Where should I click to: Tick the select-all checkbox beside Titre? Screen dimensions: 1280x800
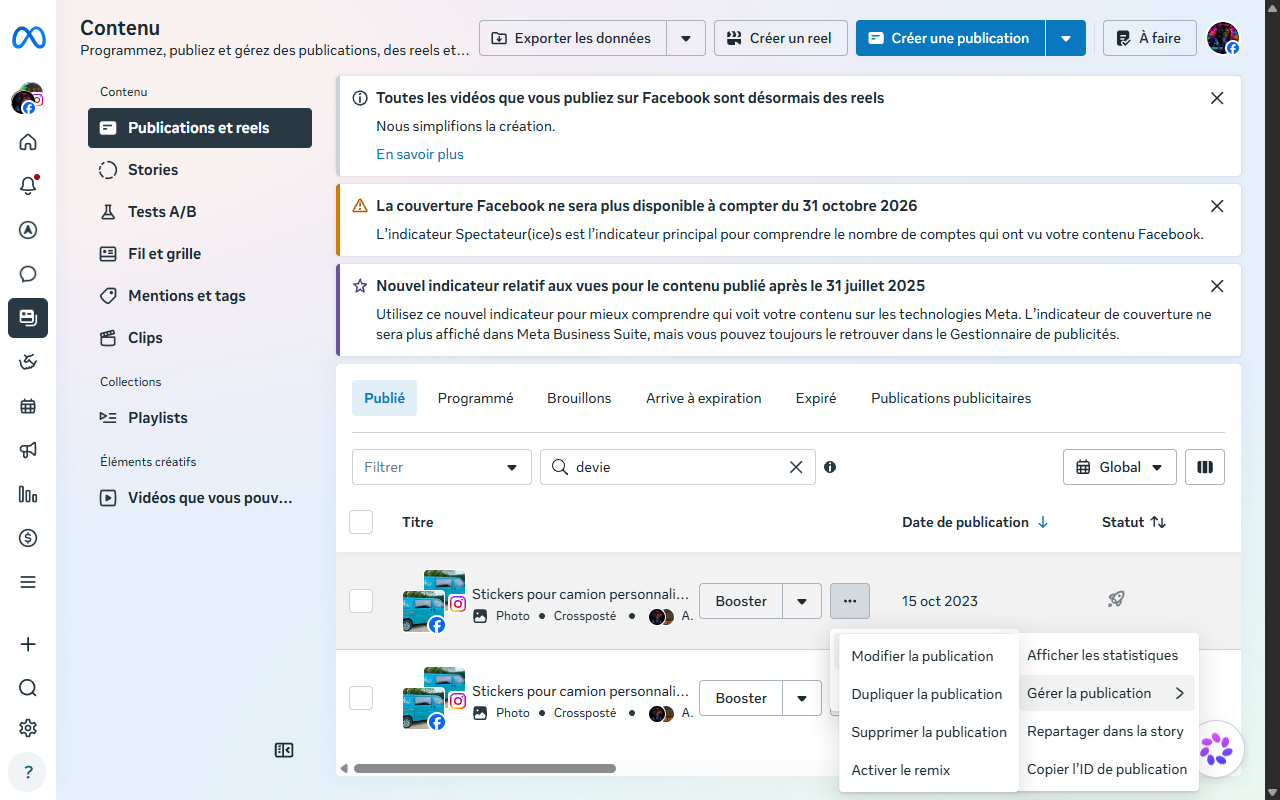[361, 522]
